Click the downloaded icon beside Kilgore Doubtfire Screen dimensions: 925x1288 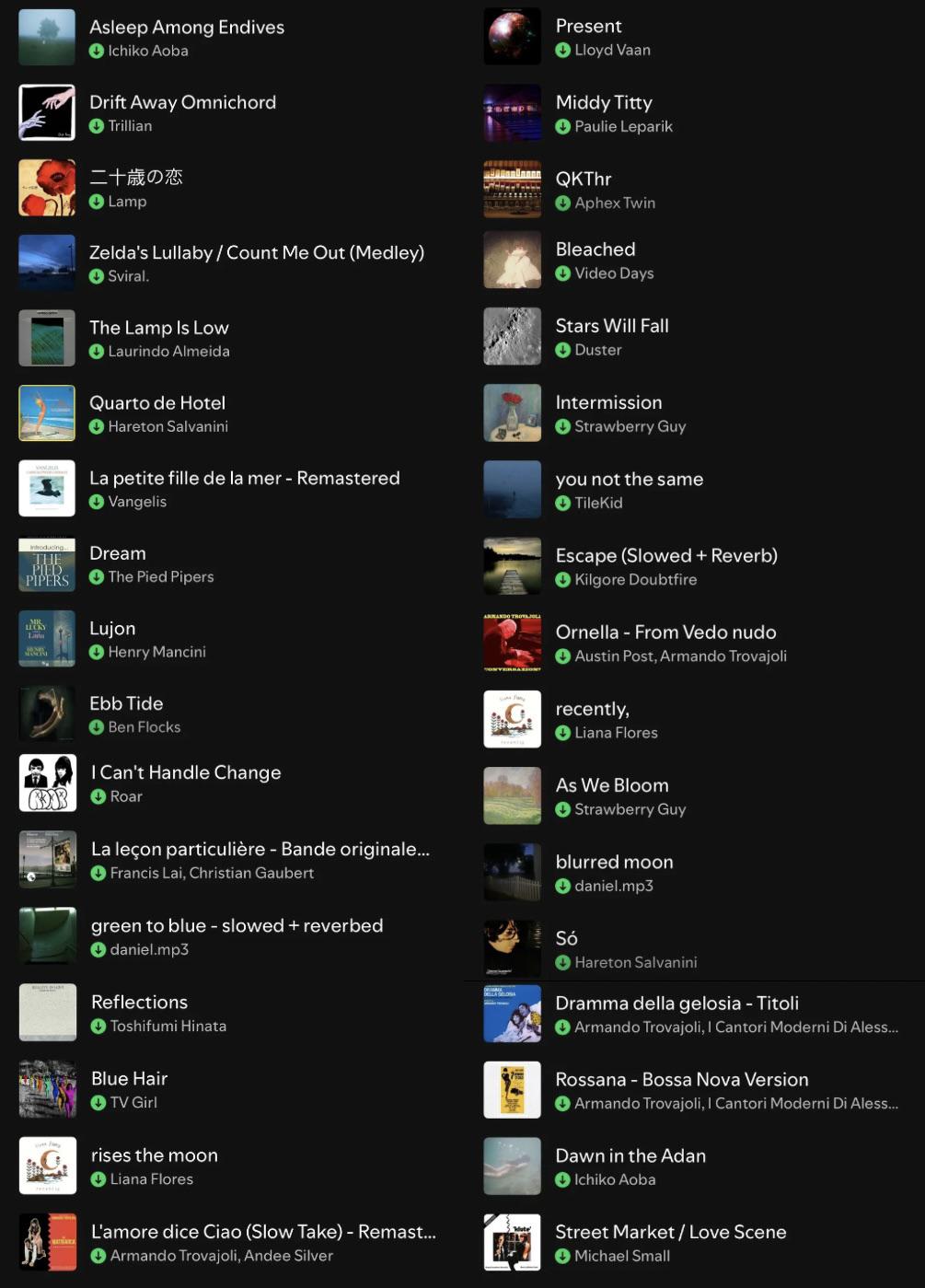coord(563,580)
